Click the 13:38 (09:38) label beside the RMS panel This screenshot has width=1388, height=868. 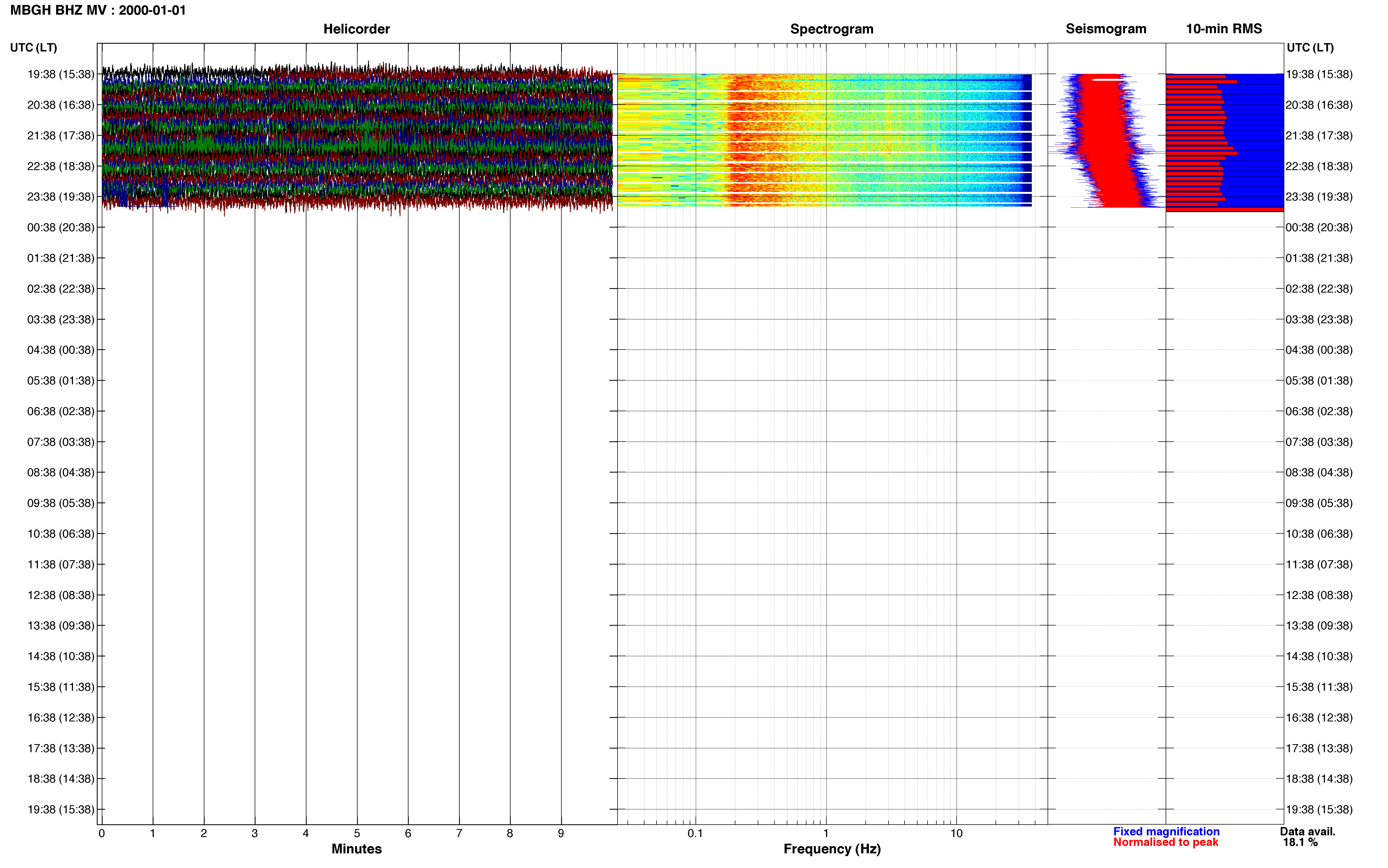pyautogui.click(x=1319, y=626)
